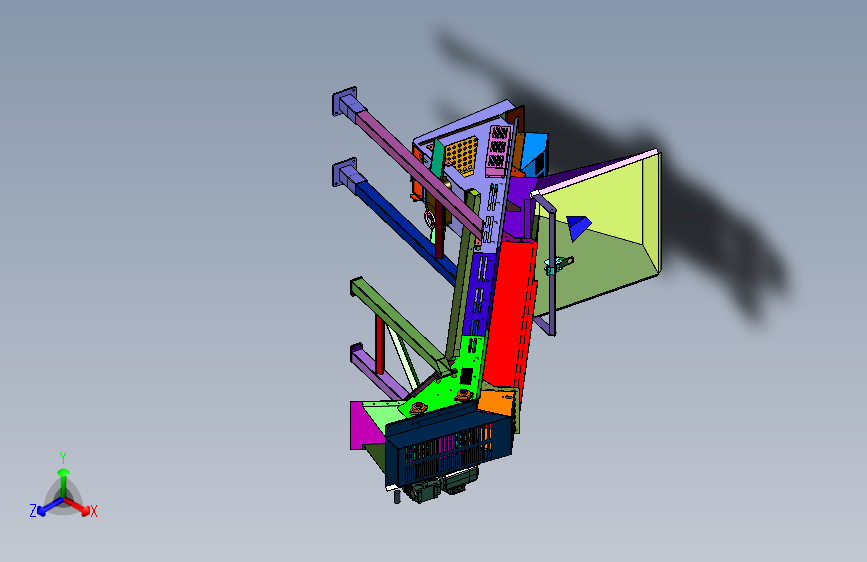Select the large red panel on the model
This screenshot has width=867, height=562.
(509, 313)
